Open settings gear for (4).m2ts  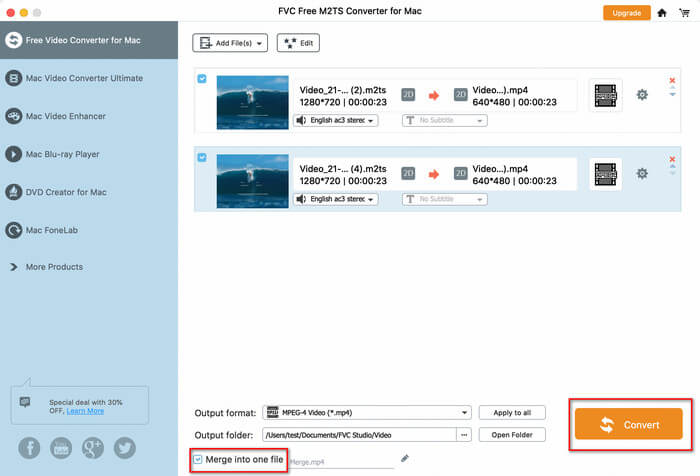tap(642, 173)
